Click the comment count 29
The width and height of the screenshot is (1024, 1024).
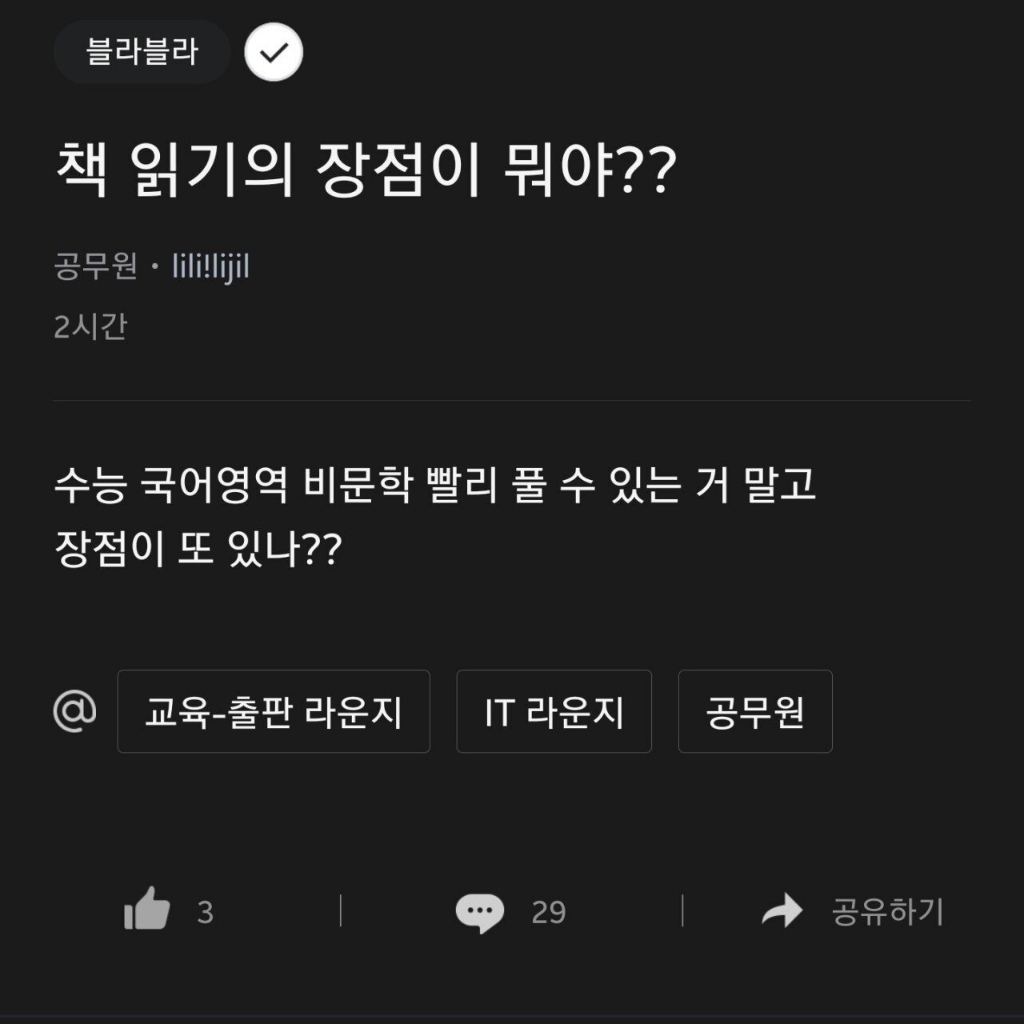[548, 912]
